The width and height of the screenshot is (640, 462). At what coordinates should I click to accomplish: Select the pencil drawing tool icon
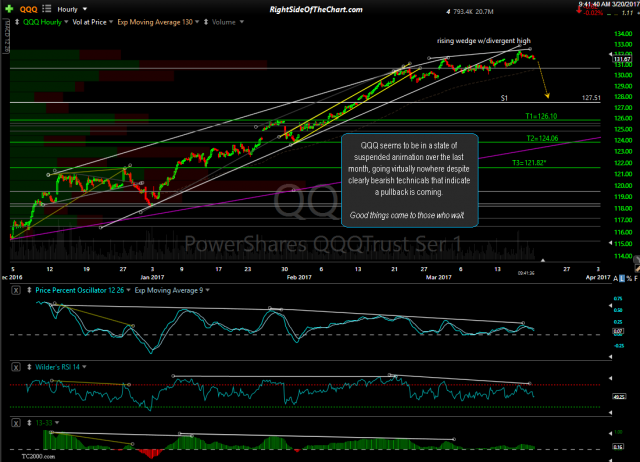(x=637, y=268)
